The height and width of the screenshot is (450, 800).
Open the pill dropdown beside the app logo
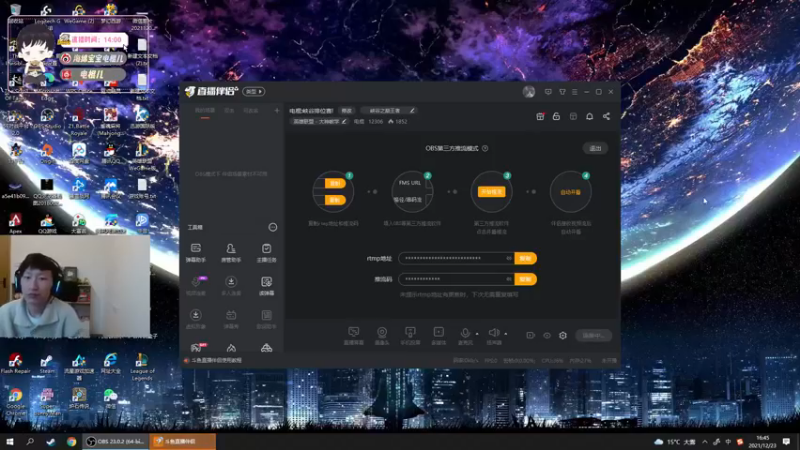(x=254, y=92)
